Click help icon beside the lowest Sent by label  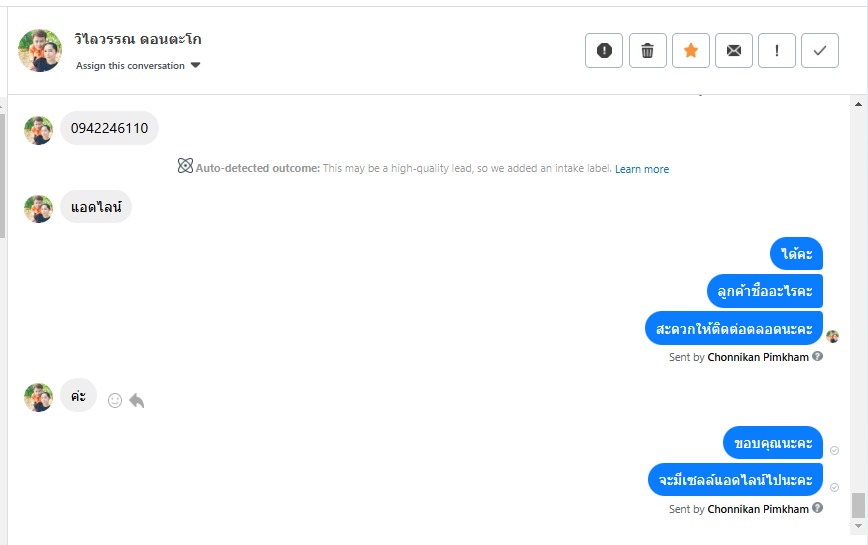point(818,508)
